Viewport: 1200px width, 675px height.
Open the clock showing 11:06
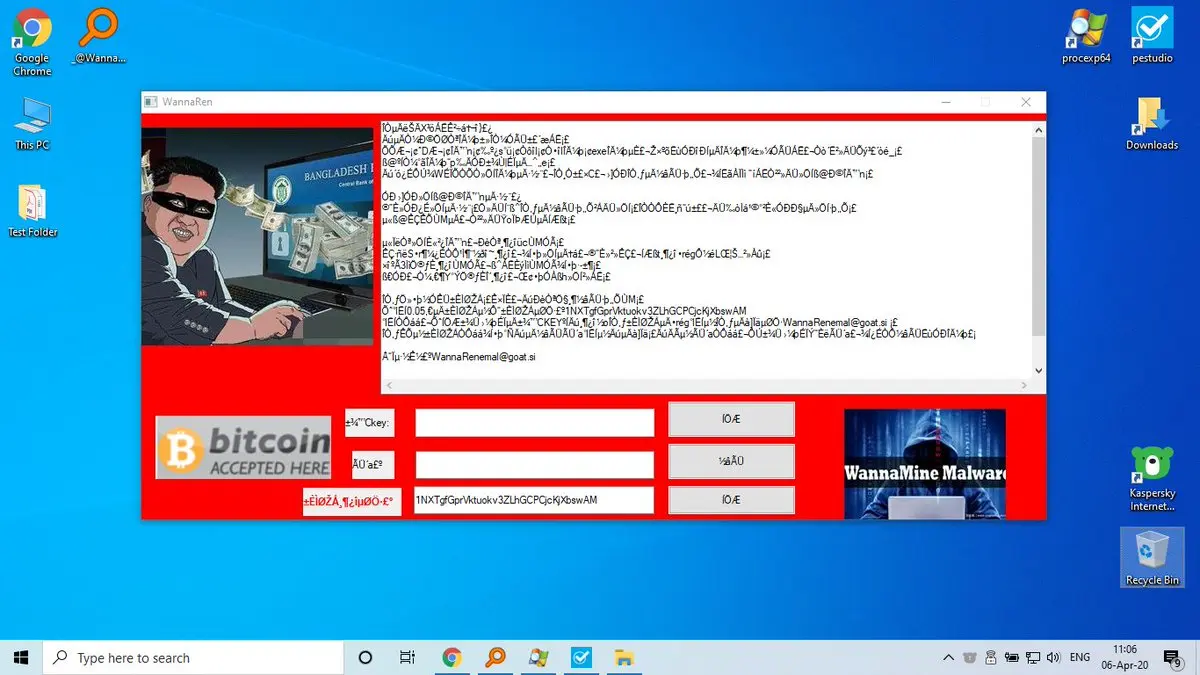pyautogui.click(x=1125, y=657)
